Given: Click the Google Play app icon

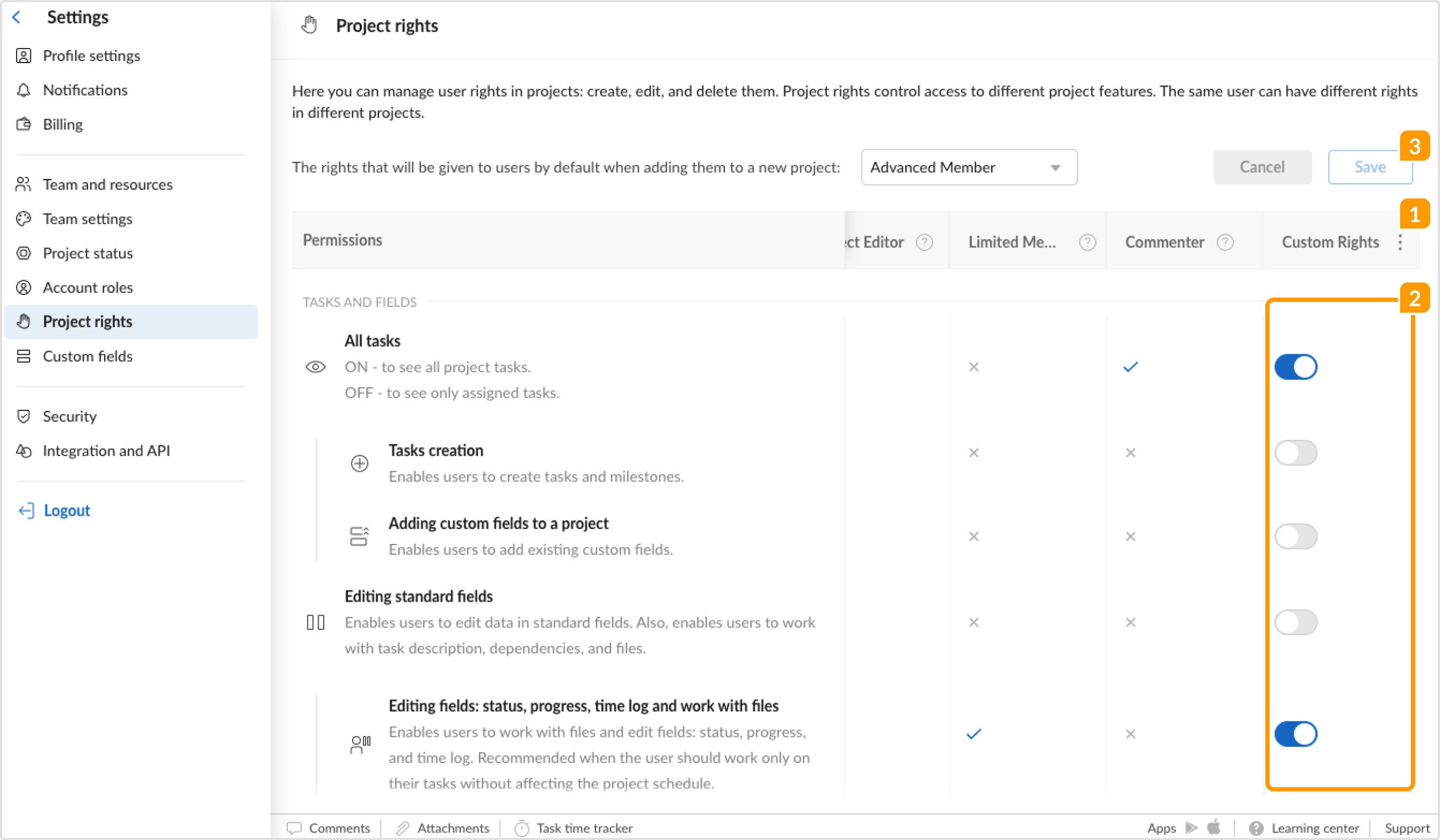Looking at the screenshot, I should click(1191, 828).
